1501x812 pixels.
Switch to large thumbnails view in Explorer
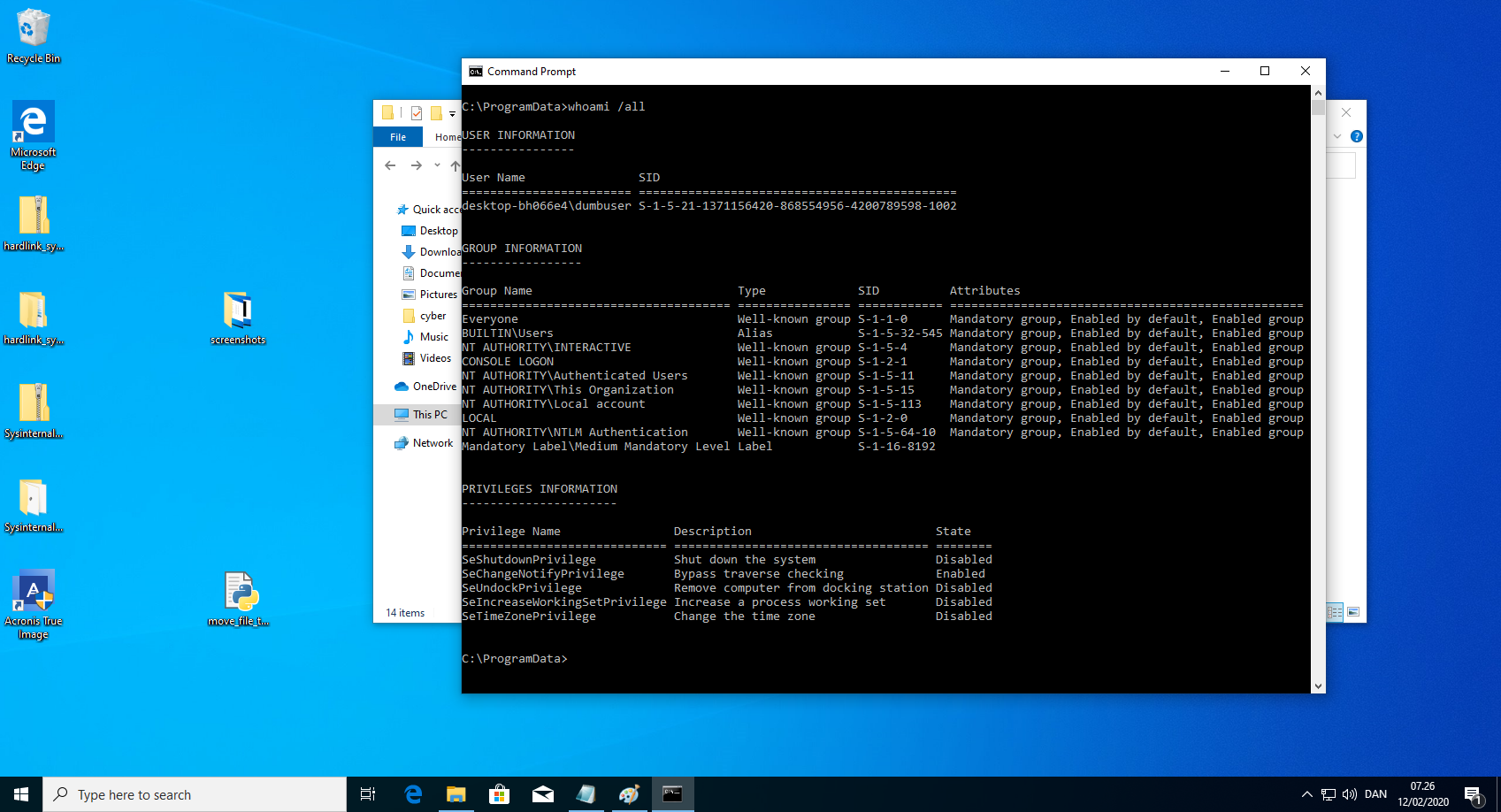1353,612
